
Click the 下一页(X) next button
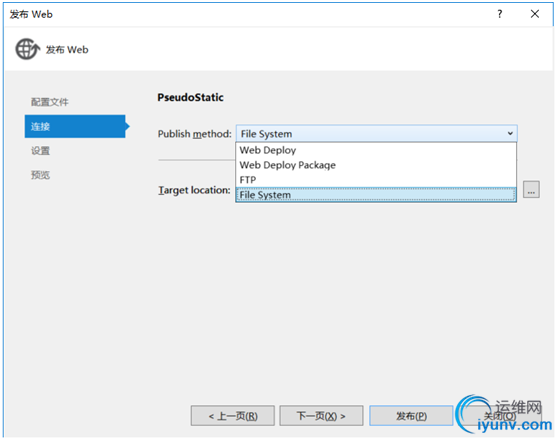pos(321,415)
